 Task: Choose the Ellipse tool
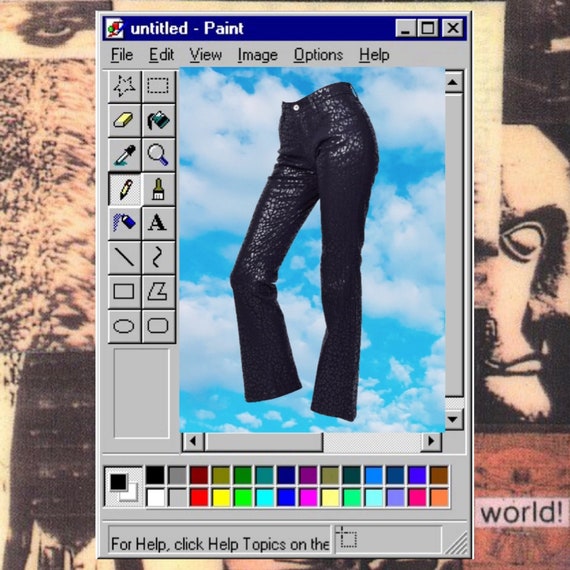[x=124, y=326]
